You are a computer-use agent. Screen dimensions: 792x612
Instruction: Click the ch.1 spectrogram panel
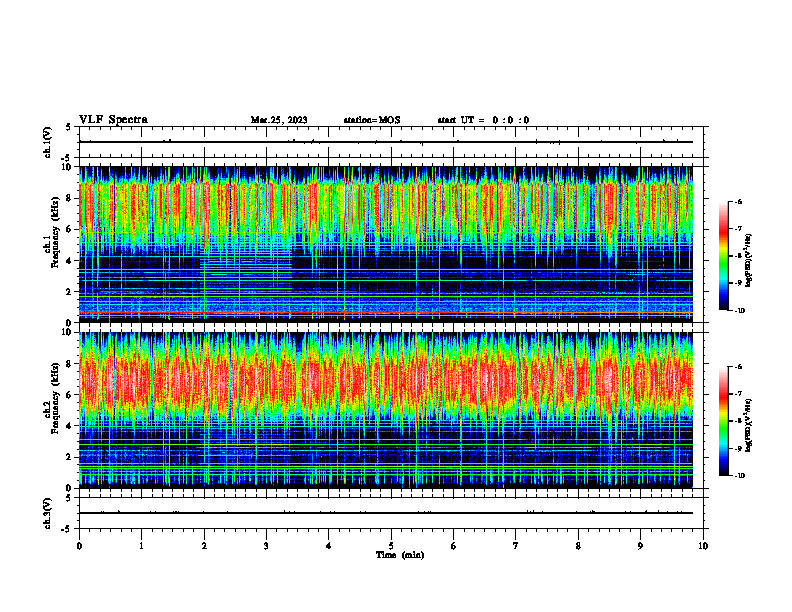click(x=386, y=244)
